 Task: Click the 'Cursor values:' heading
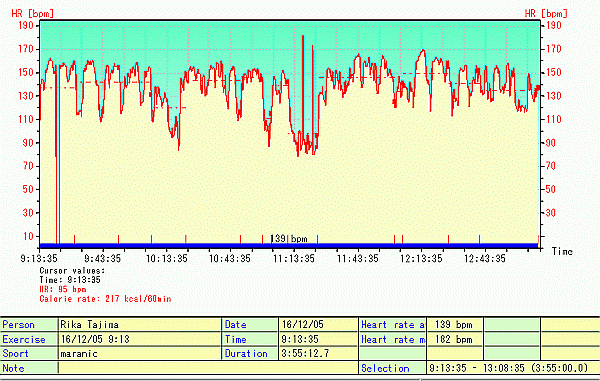(x=72, y=270)
